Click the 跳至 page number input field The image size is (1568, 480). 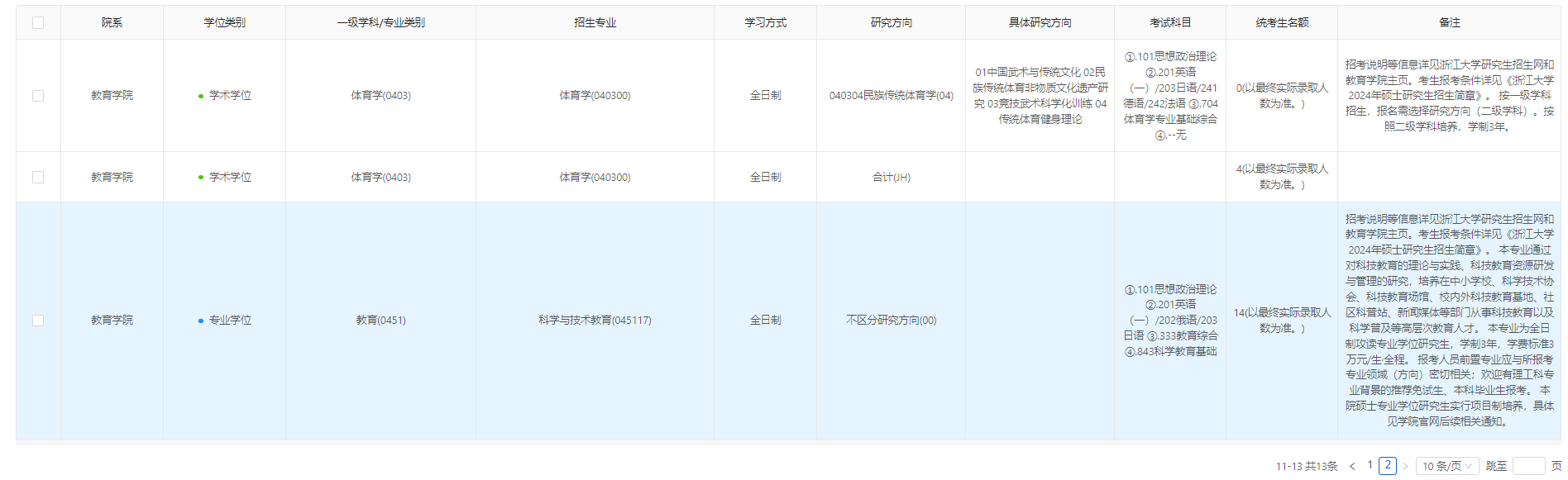1528,466
